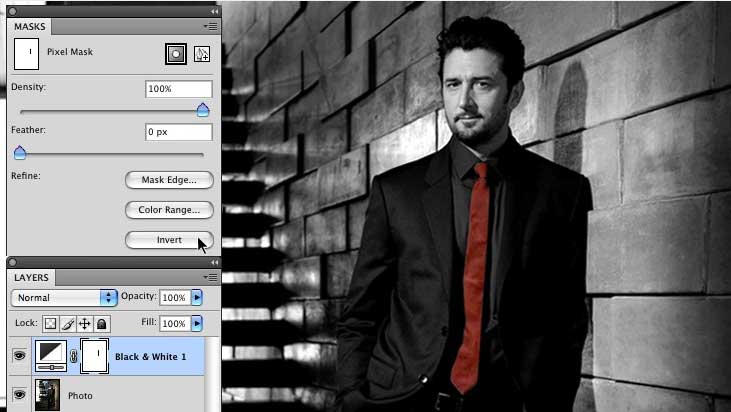
Task: Edit the layer Opacity field
Action: 175,297
